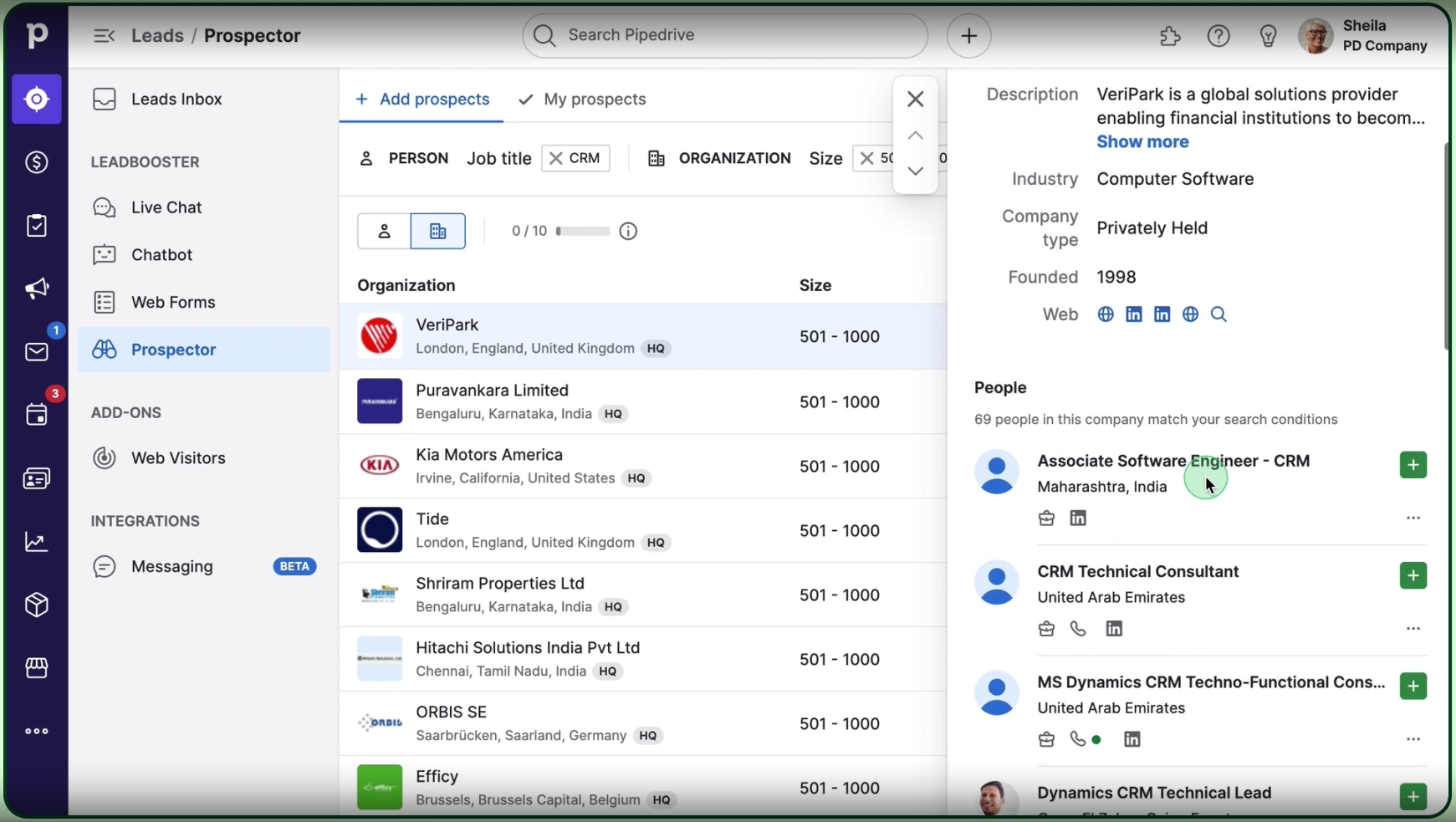Open Deals dollar icon in sidebar
Screen dimensions: 1456x822
pos(37,162)
